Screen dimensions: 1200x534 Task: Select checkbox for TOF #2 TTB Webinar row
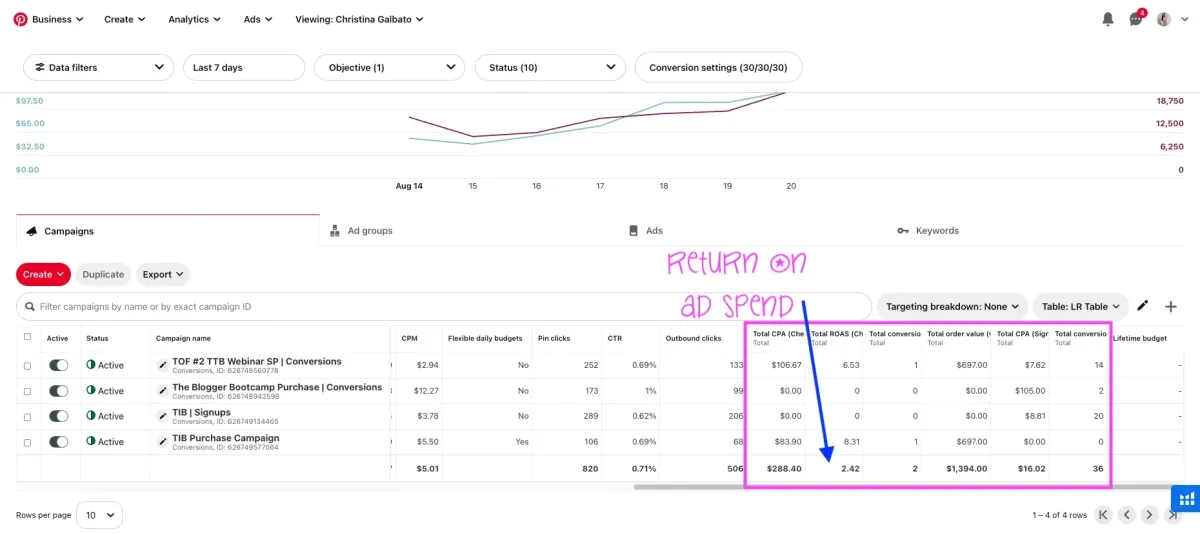coord(27,366)
